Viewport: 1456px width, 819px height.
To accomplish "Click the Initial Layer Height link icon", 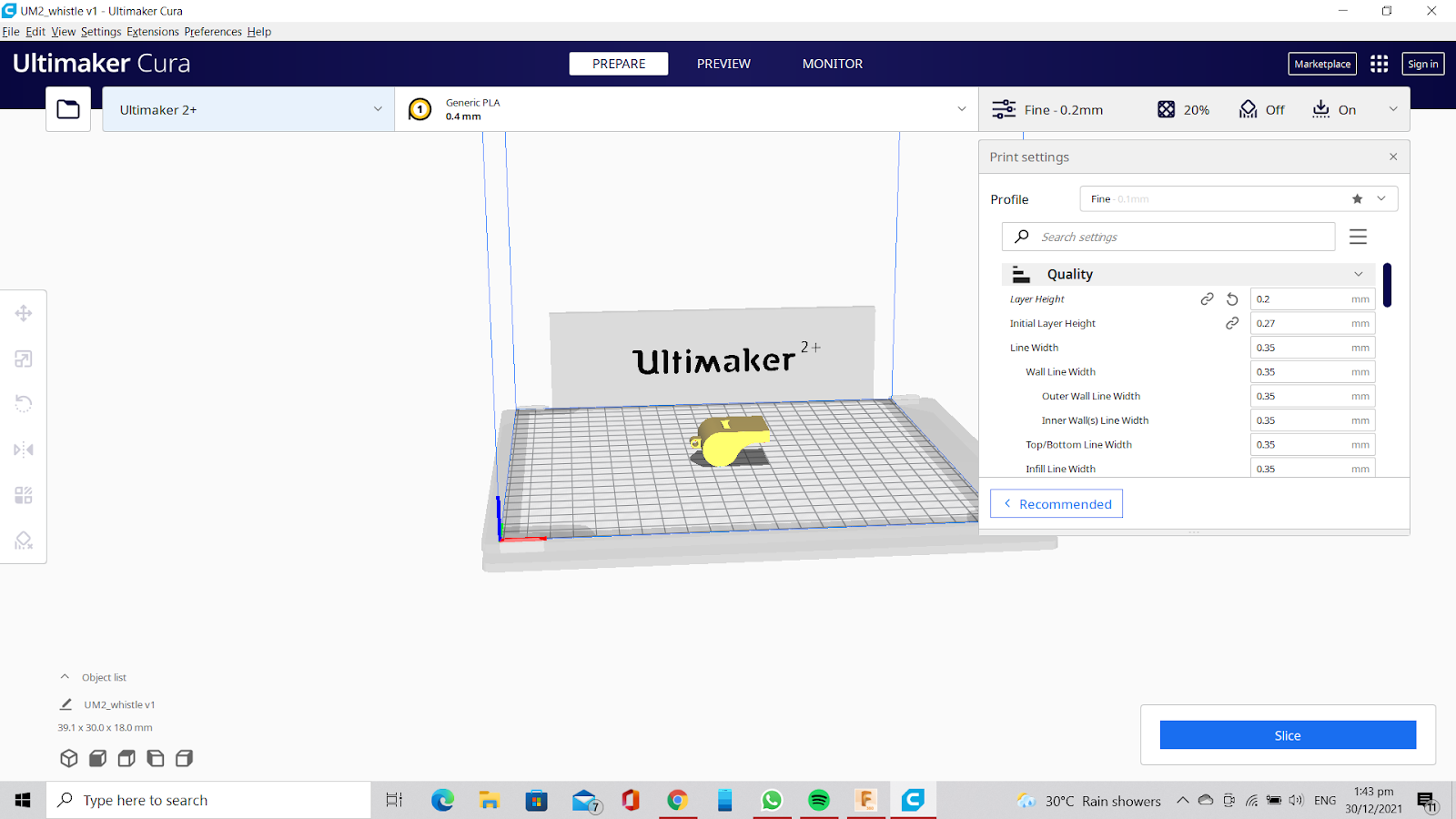I will tap(1232, 323).
